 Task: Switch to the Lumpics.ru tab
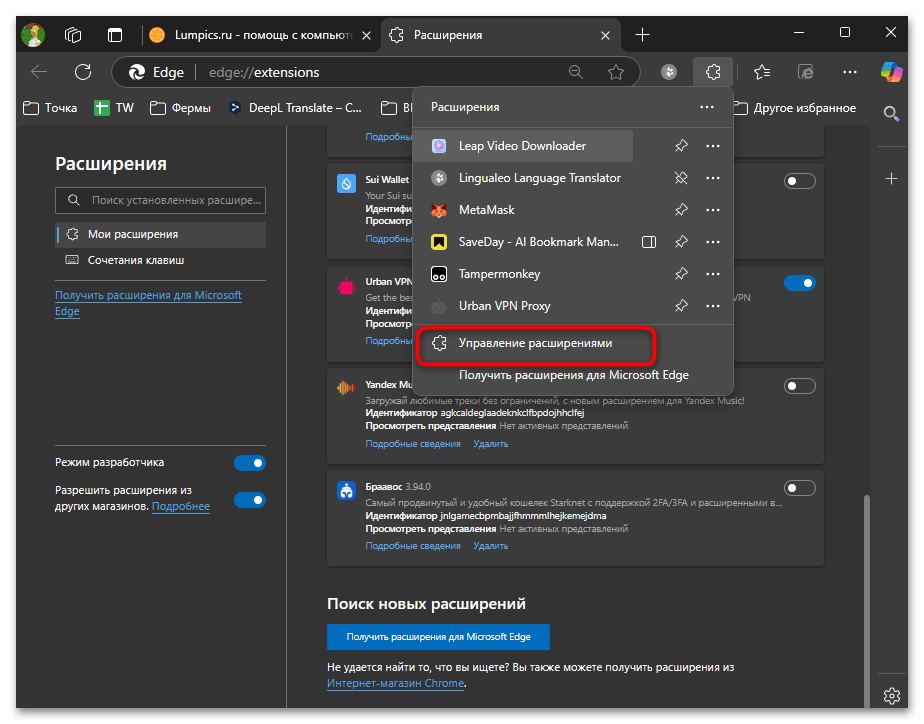[260, 35]
